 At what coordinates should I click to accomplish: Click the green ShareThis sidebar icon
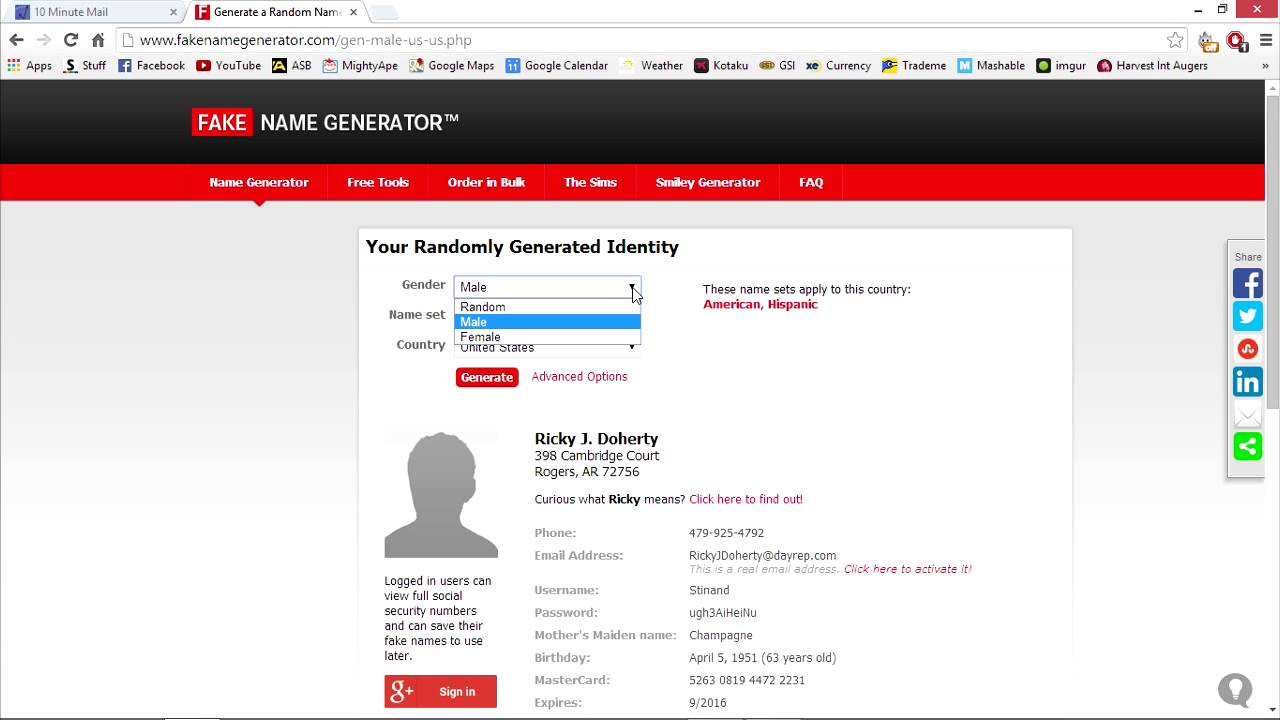tap(1247, 446)
